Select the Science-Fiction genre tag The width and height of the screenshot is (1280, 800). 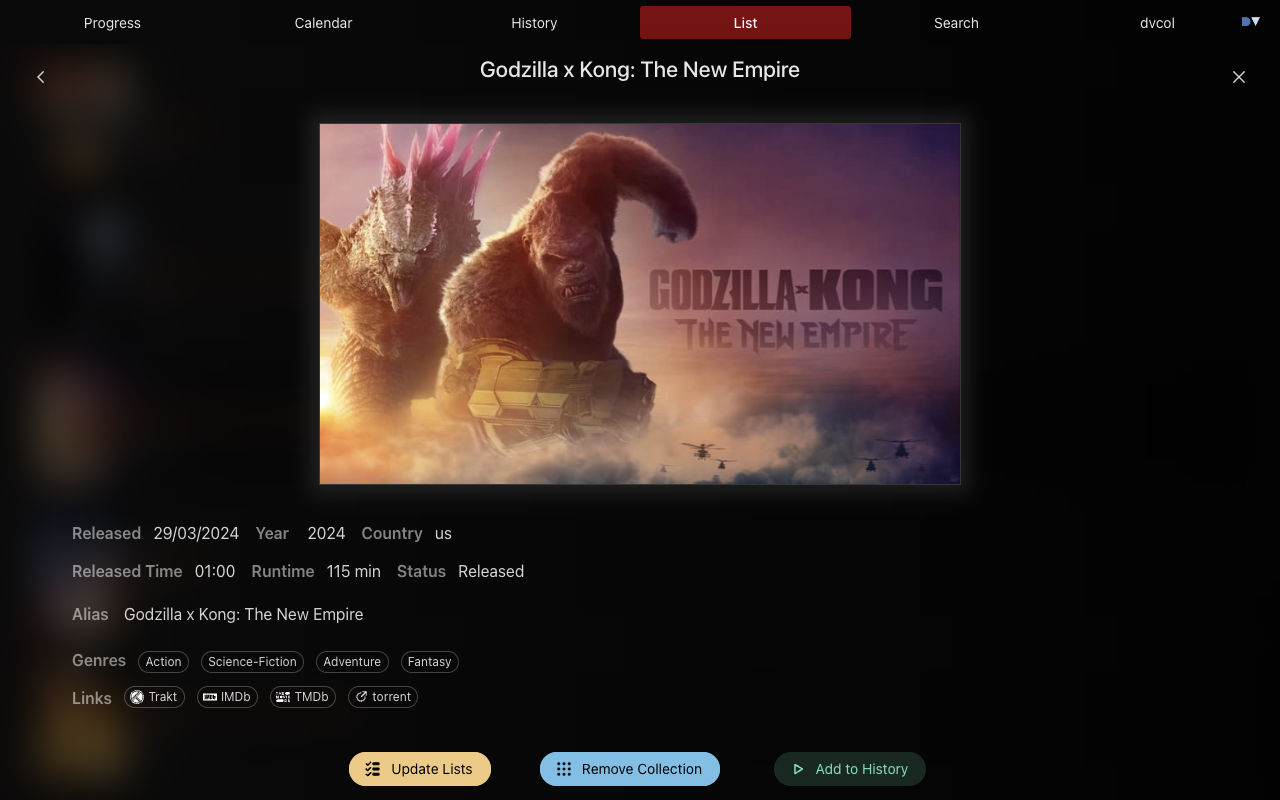coord(252,662)
